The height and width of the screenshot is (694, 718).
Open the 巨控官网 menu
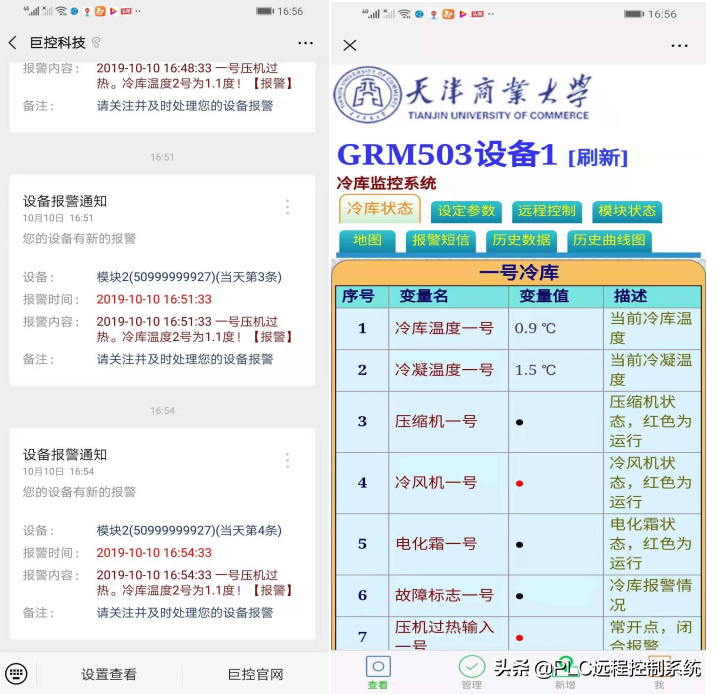coord(256,674)
